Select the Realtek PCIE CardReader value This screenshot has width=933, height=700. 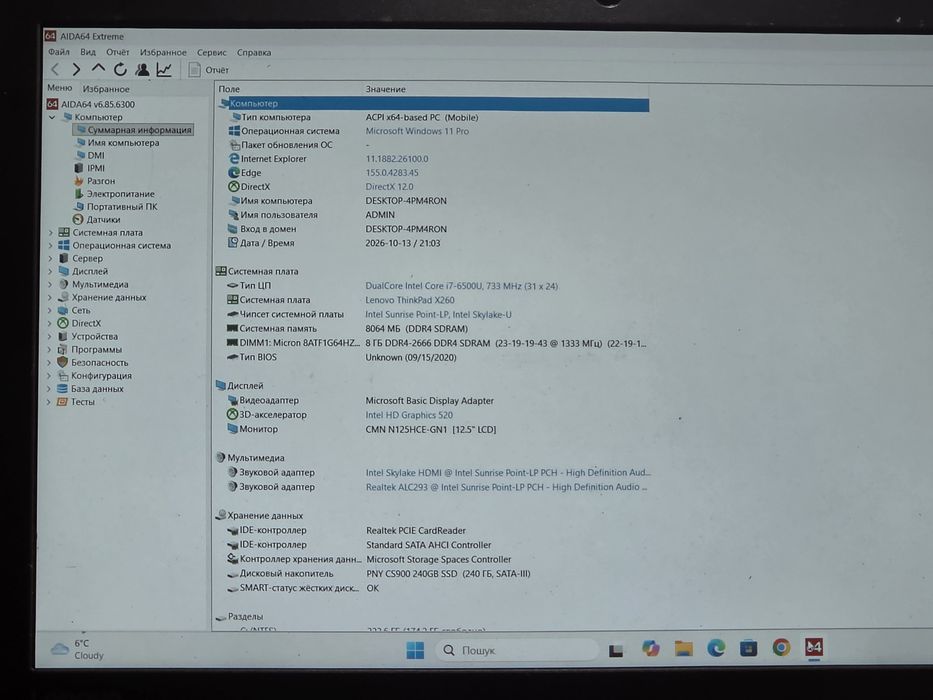[416, 531]
